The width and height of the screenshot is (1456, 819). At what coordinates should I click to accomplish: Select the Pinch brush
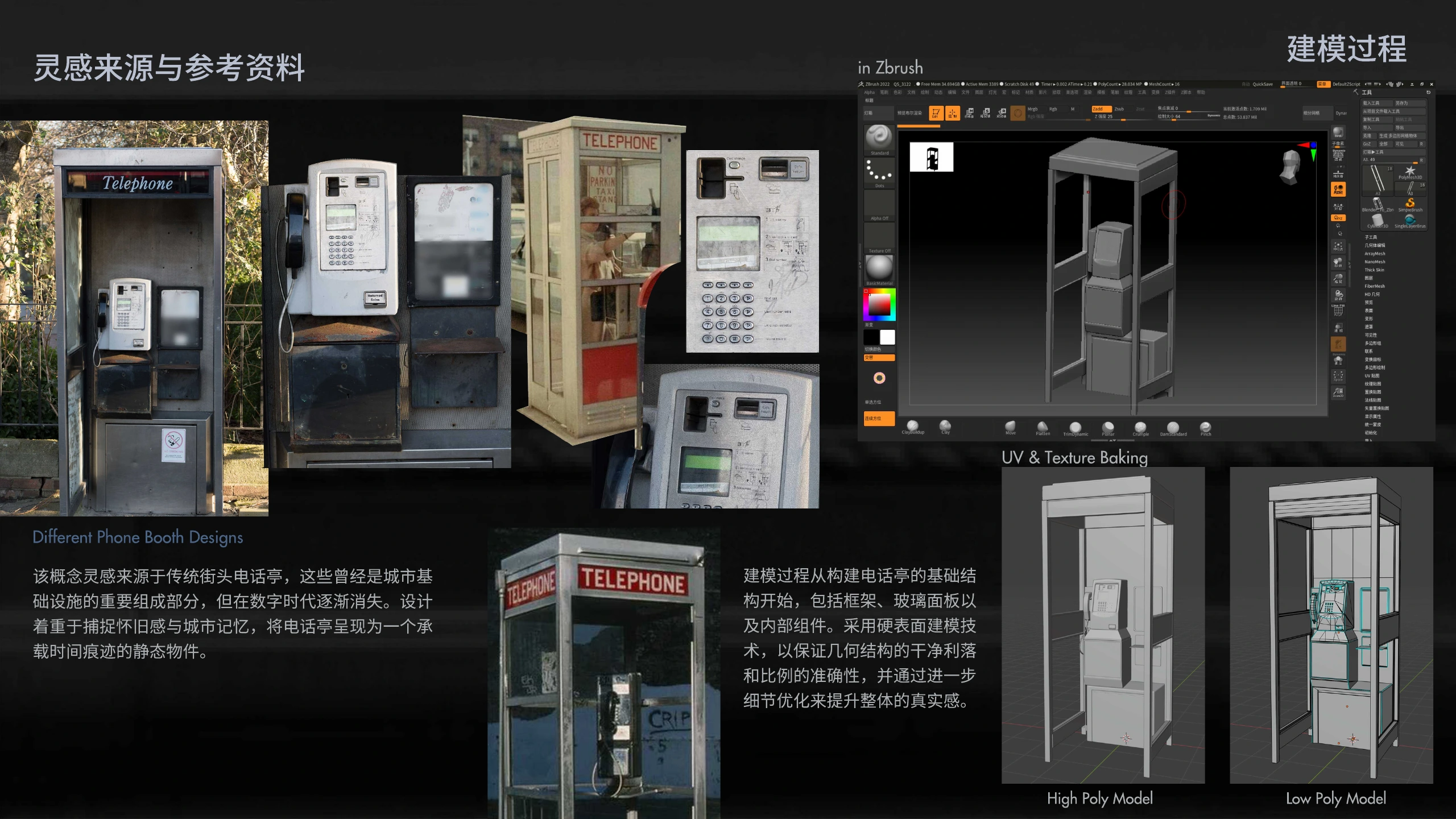(1206, 428)
